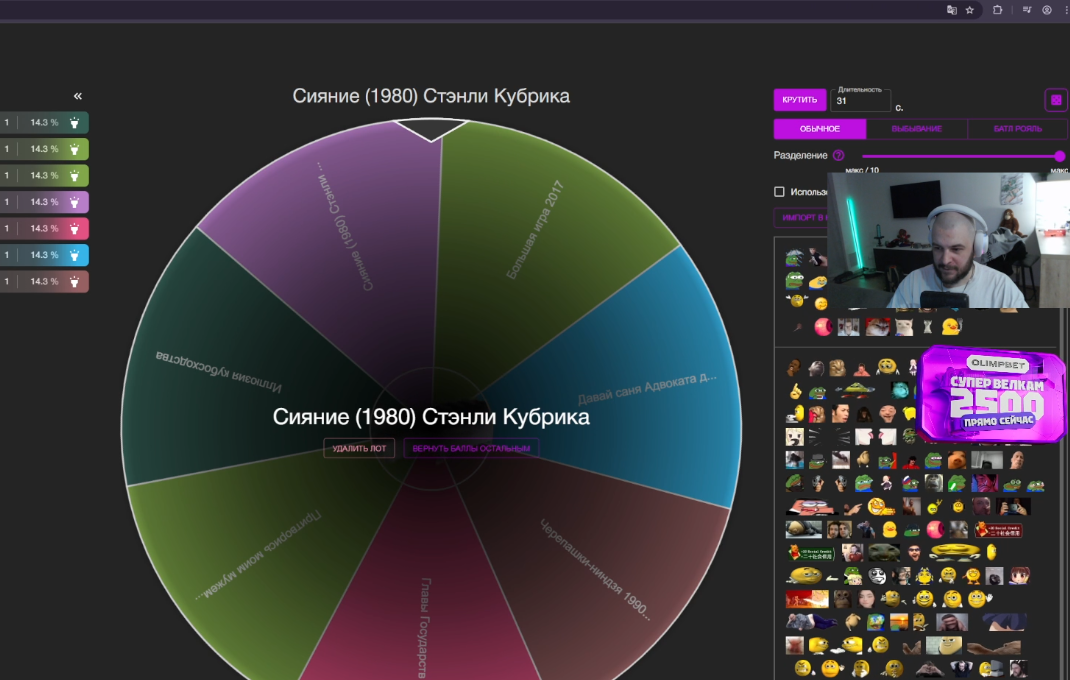Pick the yellow pointing-up hand emote
The height and width of the screenshot is (680, 1070).
[795, 391]
